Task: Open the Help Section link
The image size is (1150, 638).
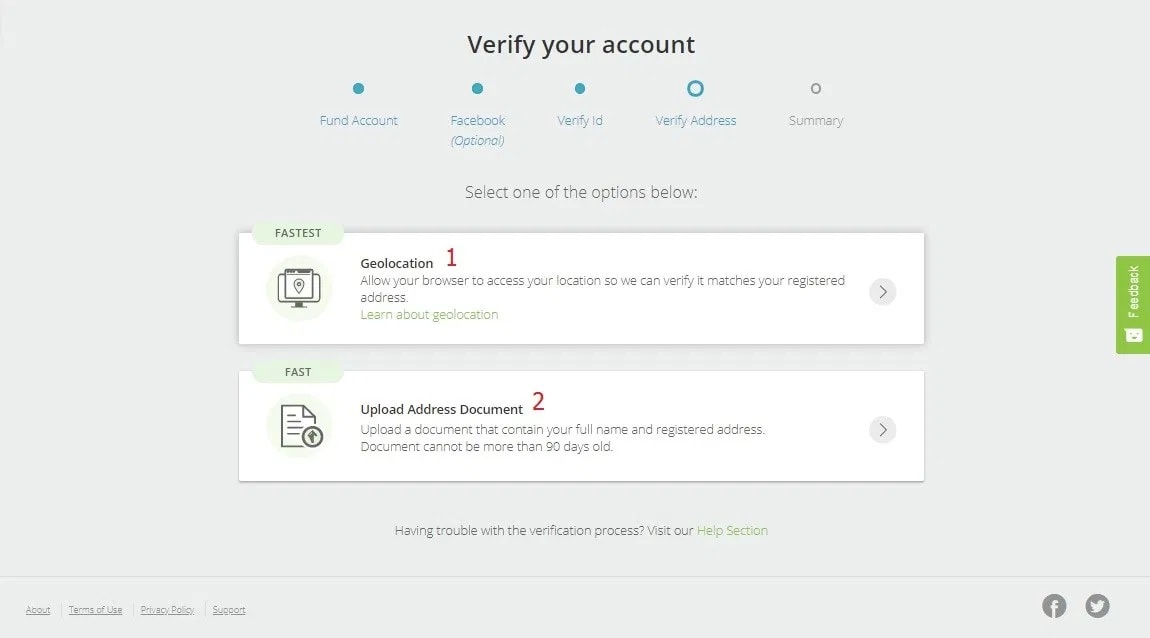Action: point(732,530)
